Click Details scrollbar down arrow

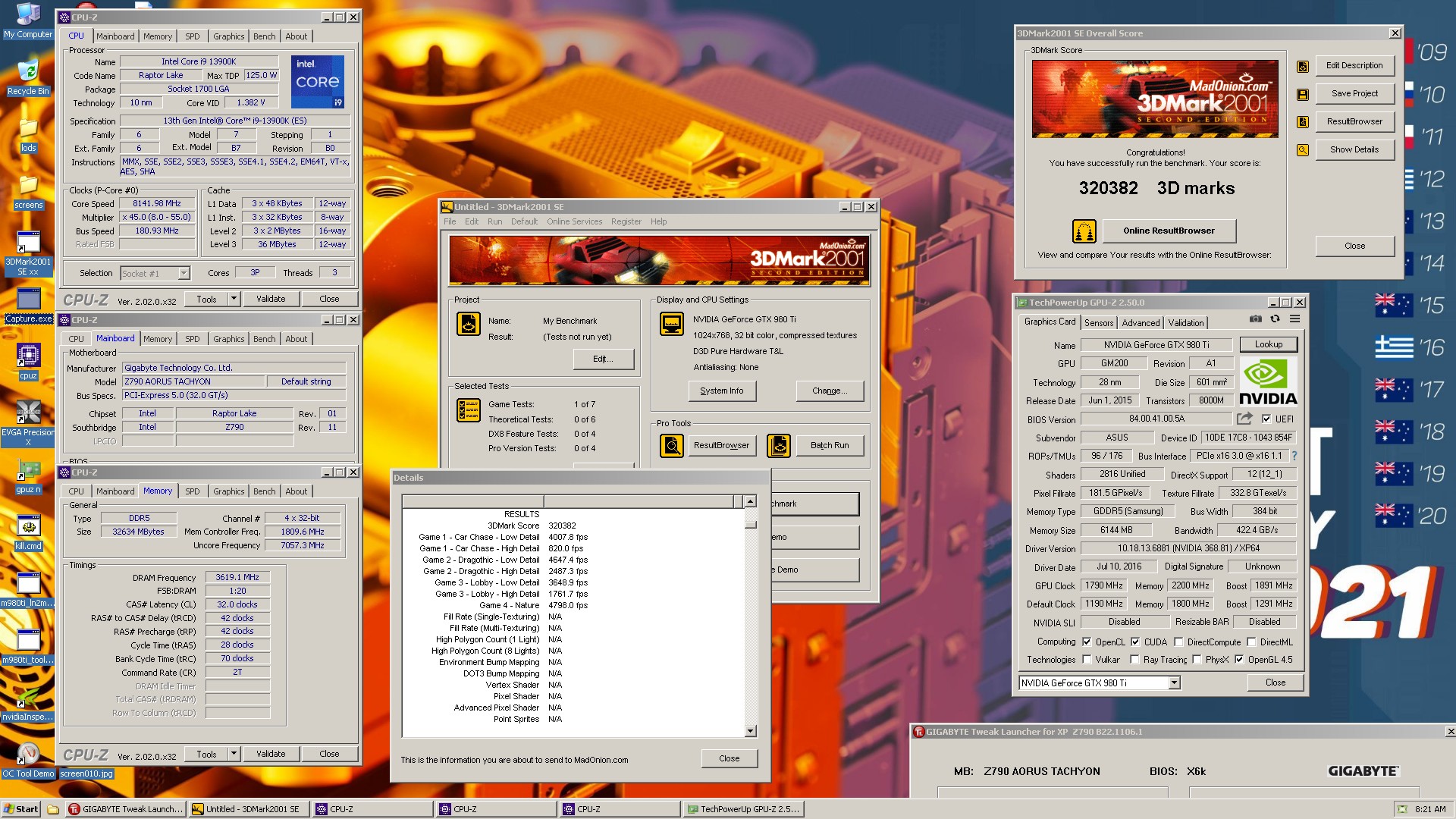point(750,731)
